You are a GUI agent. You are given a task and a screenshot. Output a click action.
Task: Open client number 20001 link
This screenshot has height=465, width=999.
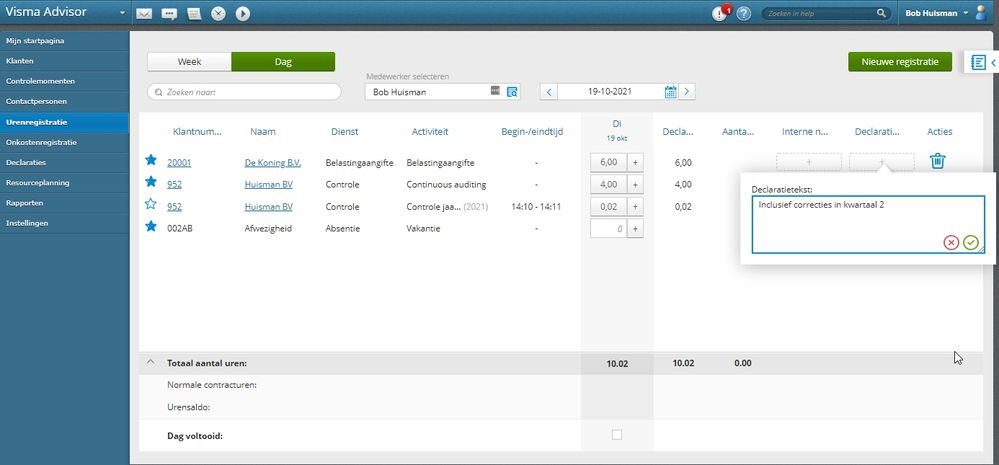click(x=179, y=162)
